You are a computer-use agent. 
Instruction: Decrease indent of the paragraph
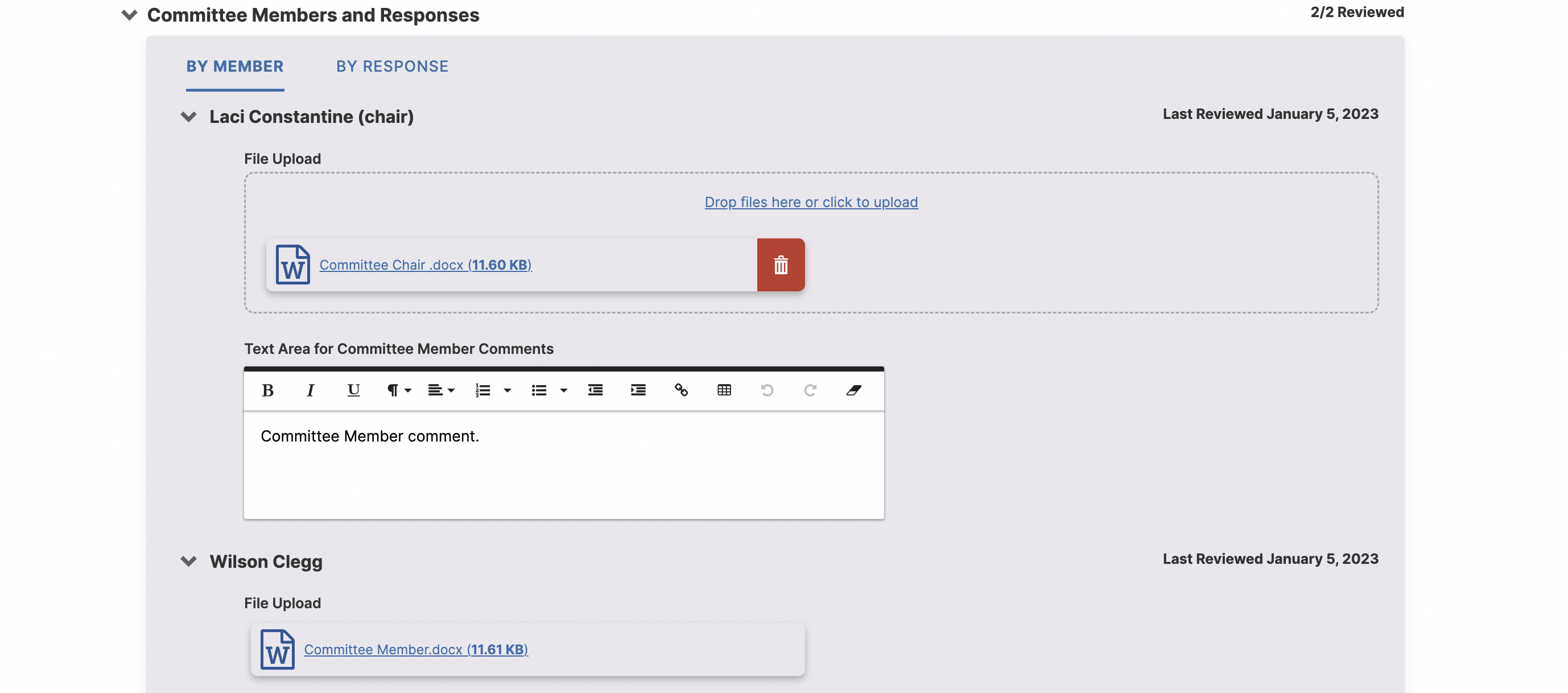[x=595, y=390]
